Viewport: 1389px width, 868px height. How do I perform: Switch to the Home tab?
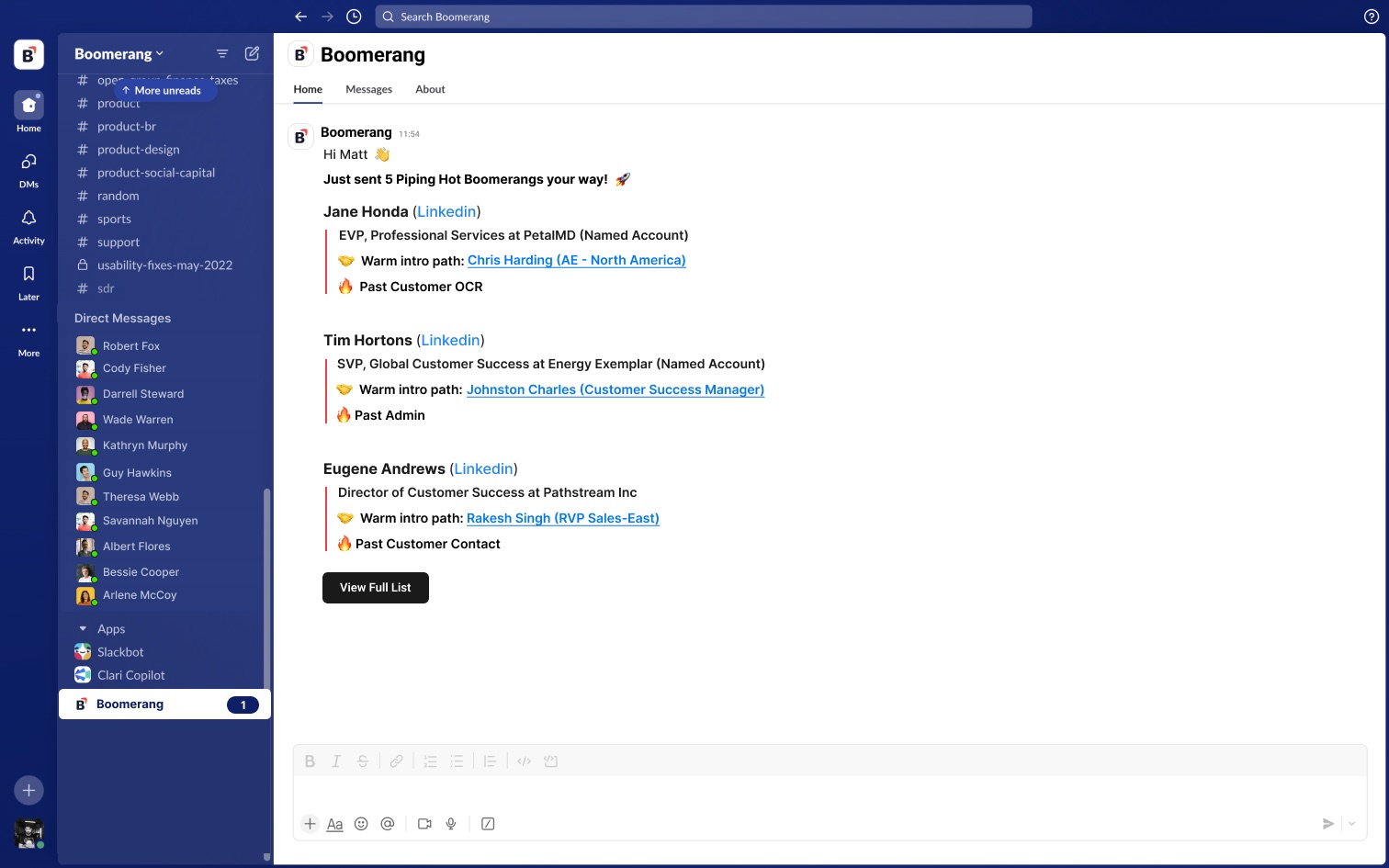[308, 89]
